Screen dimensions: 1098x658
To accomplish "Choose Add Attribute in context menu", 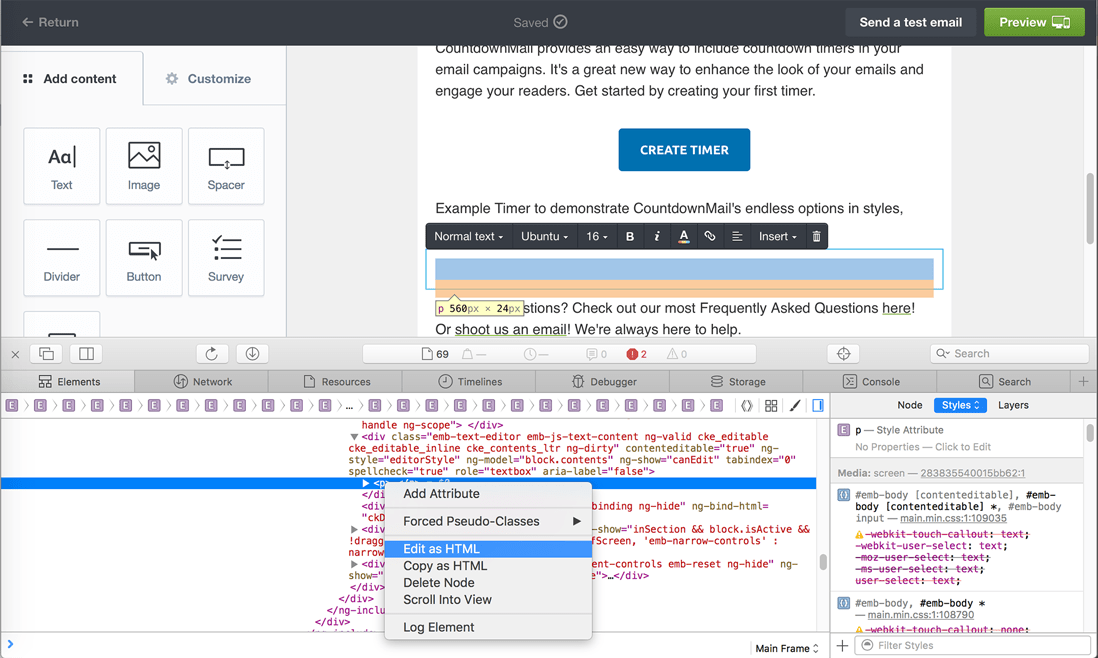I will [x=488, y=494].
